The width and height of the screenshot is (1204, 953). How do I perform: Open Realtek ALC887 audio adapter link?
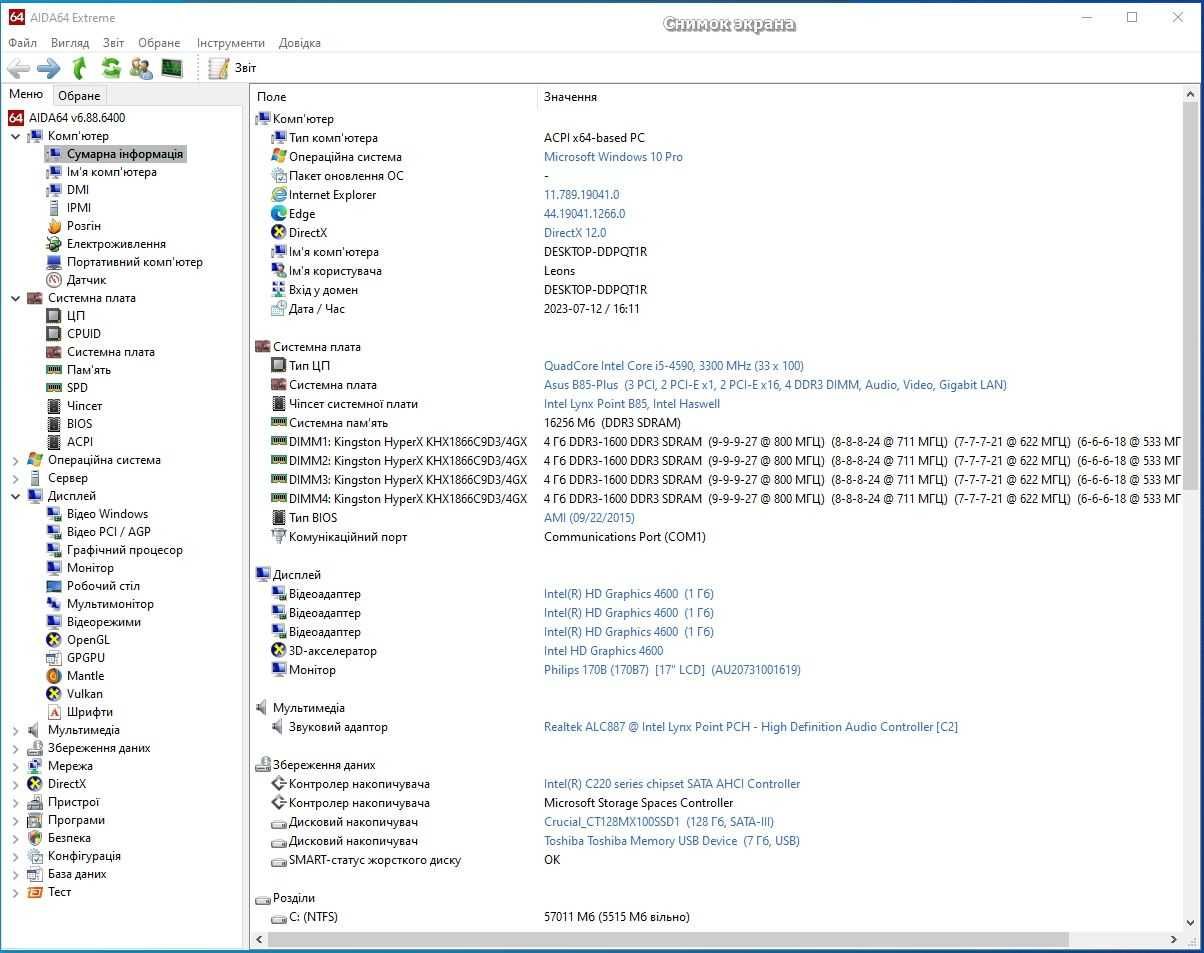[750, 727]
